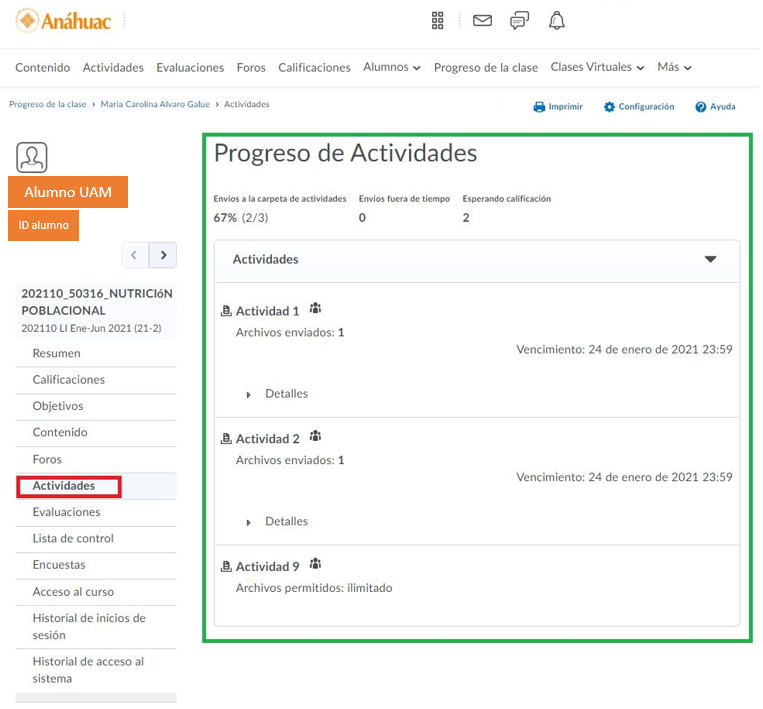The image size is (763, 709).
Task: Go to next student arrow
Action: (163, 255)
